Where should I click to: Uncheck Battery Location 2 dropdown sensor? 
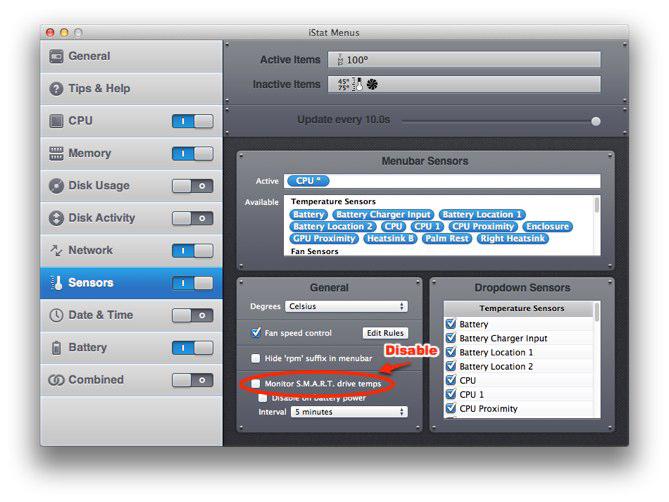point(451,366)
